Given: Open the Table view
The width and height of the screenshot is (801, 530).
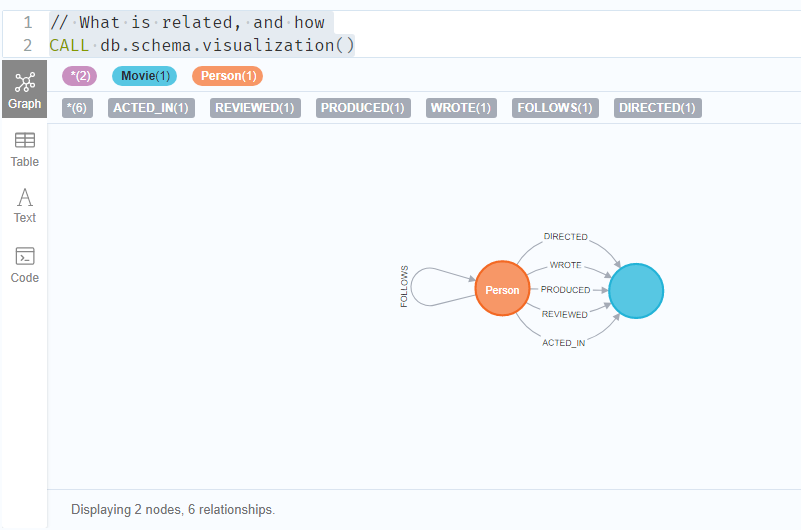Looking at the screenshot, I should 24,149.
